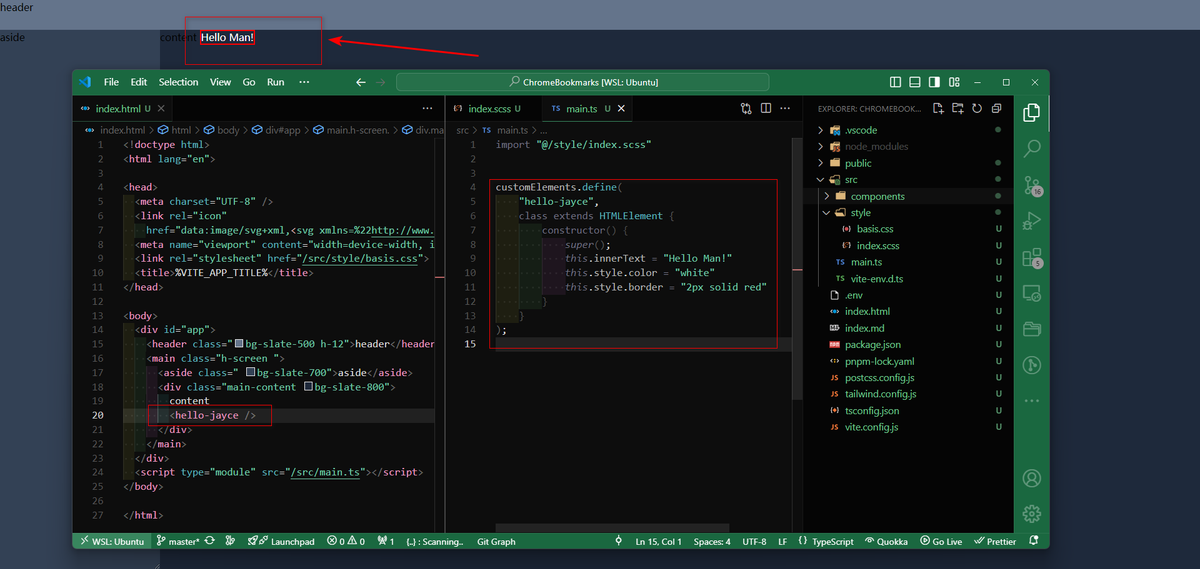Screen dimensions: 1200x569
Task: Expand the .vscode folder
Action: click(x=858, y=130)
